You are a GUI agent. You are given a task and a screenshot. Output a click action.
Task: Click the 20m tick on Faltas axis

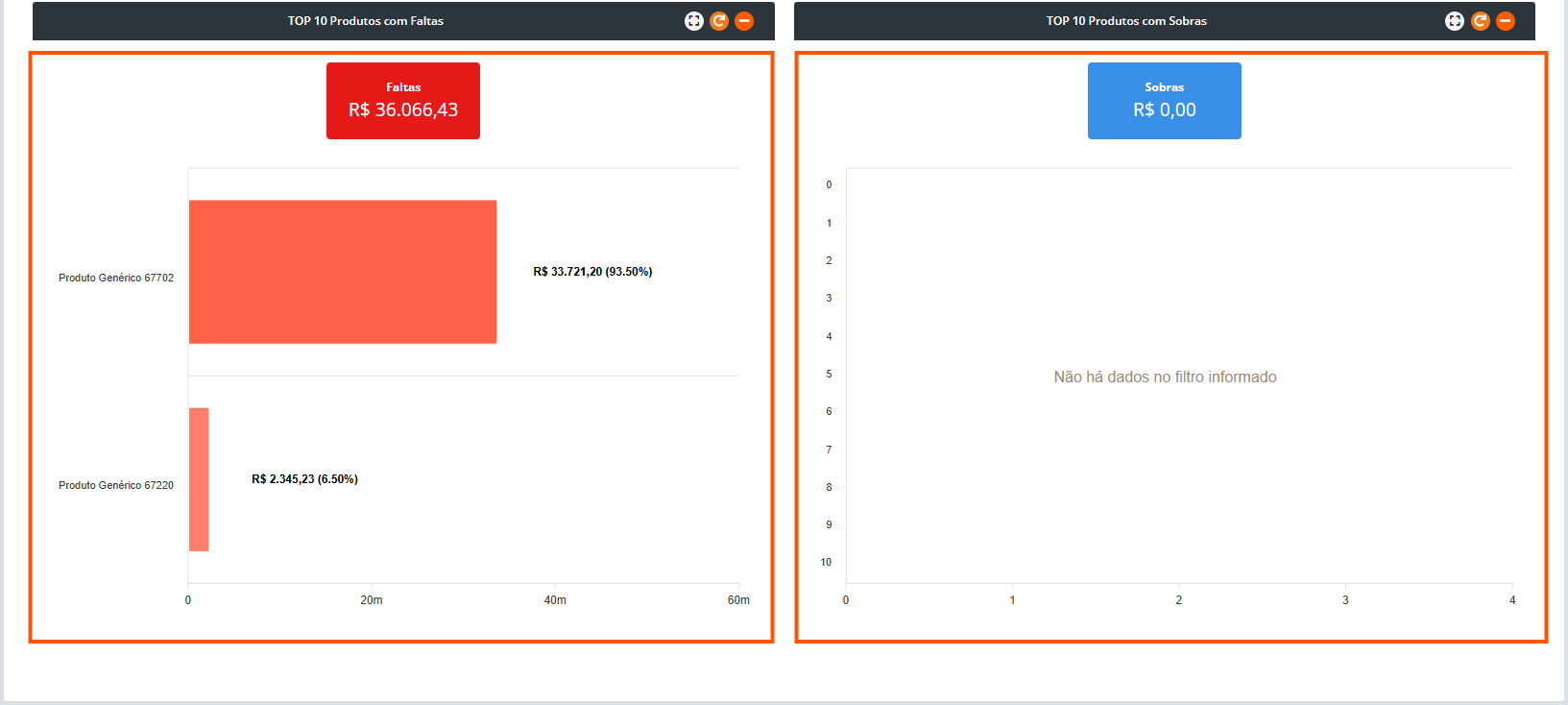coord(372,600)
